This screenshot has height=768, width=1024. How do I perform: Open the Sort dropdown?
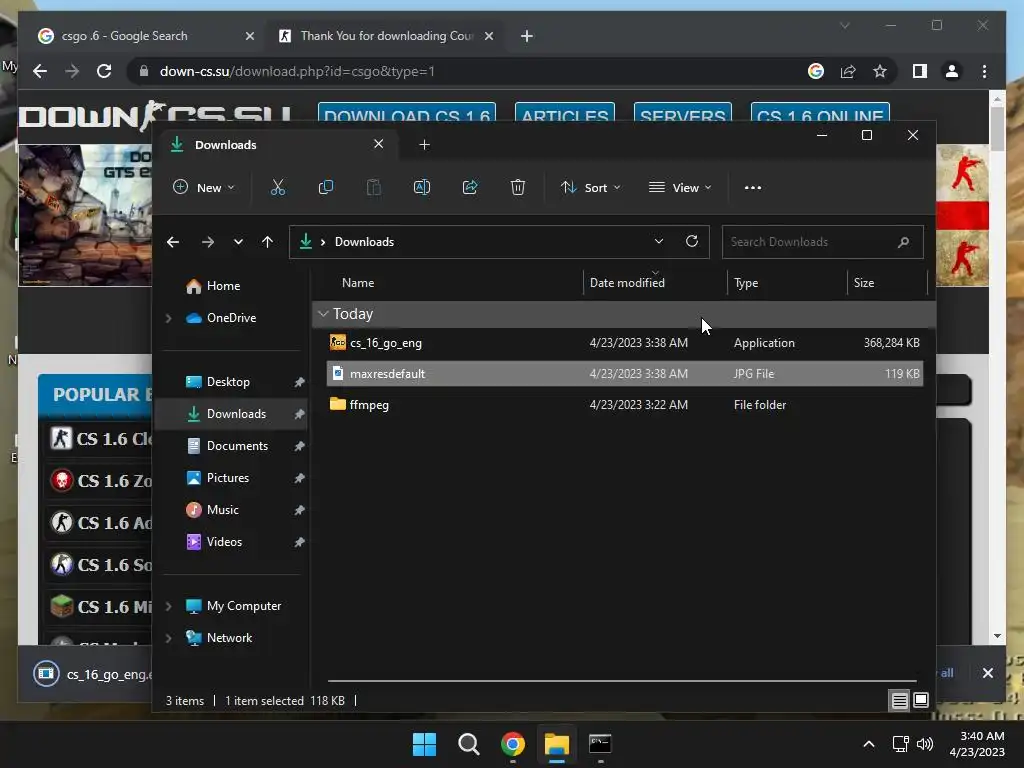(590, 187)
